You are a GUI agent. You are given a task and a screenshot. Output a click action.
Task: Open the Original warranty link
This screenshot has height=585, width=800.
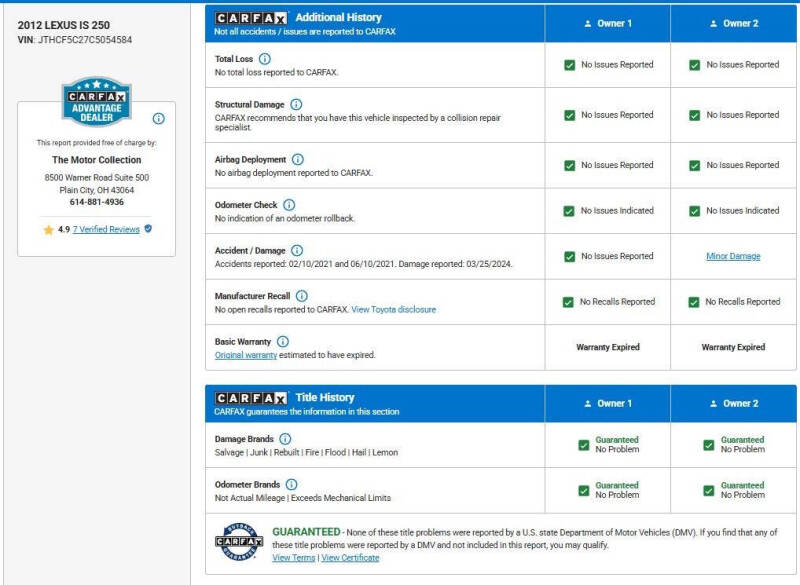coord(245,355)
